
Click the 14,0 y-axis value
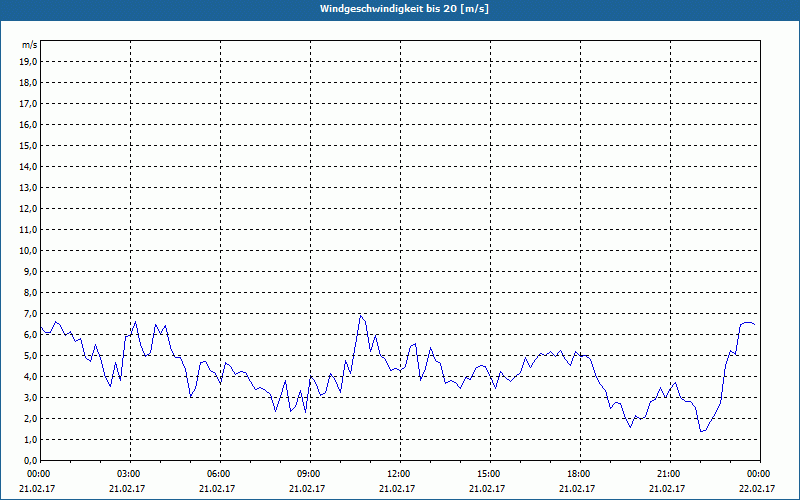coord(28,166)
